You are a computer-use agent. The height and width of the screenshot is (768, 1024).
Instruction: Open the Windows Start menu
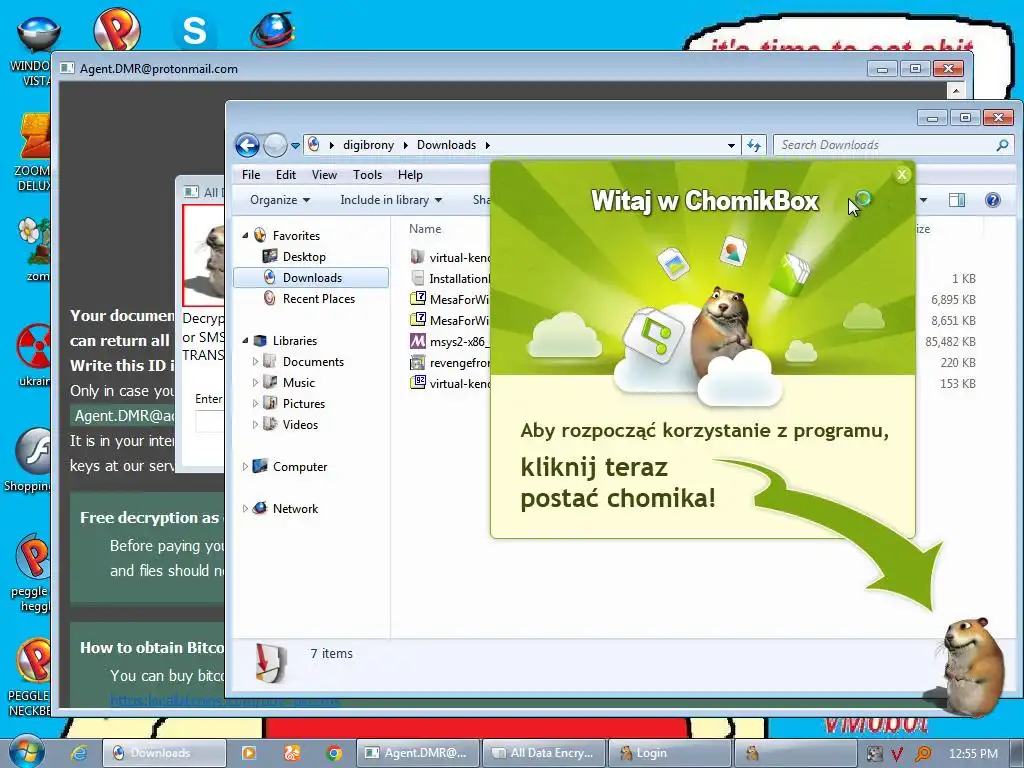pos(27,752)
